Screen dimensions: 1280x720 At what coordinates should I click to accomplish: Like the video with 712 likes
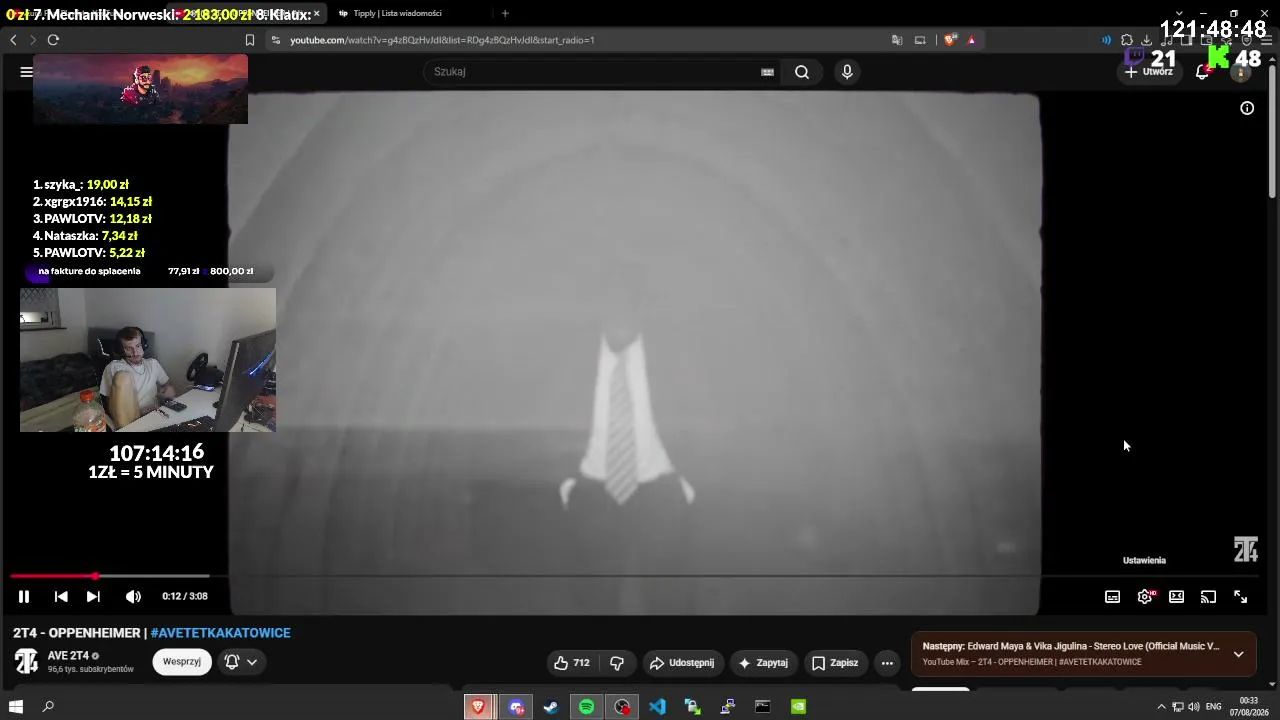pos(570,663)
